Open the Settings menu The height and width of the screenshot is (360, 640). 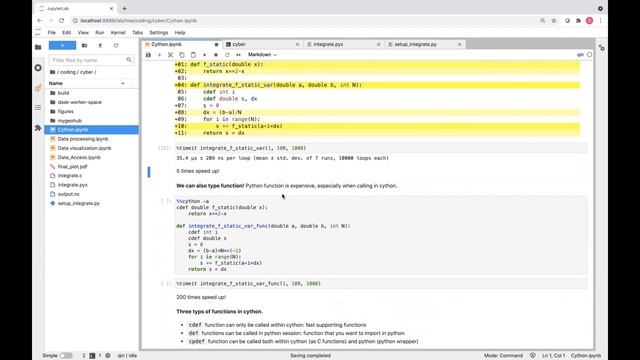pyautogui.click(x=159, y=33)
